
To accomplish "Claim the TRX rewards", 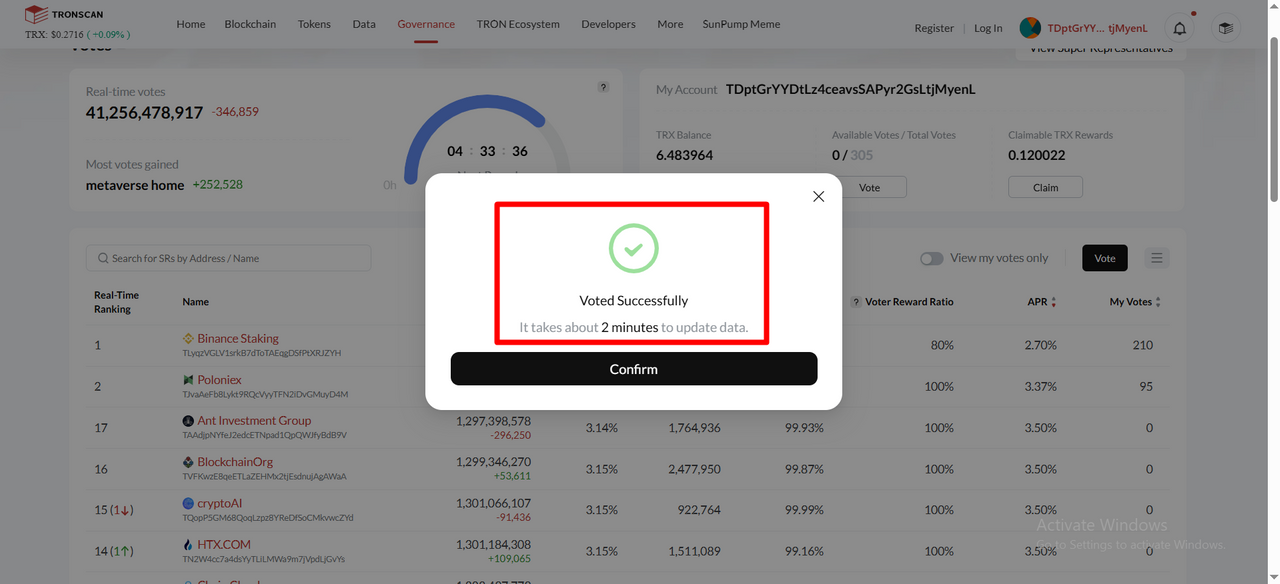I will (x=1045, y=187).
